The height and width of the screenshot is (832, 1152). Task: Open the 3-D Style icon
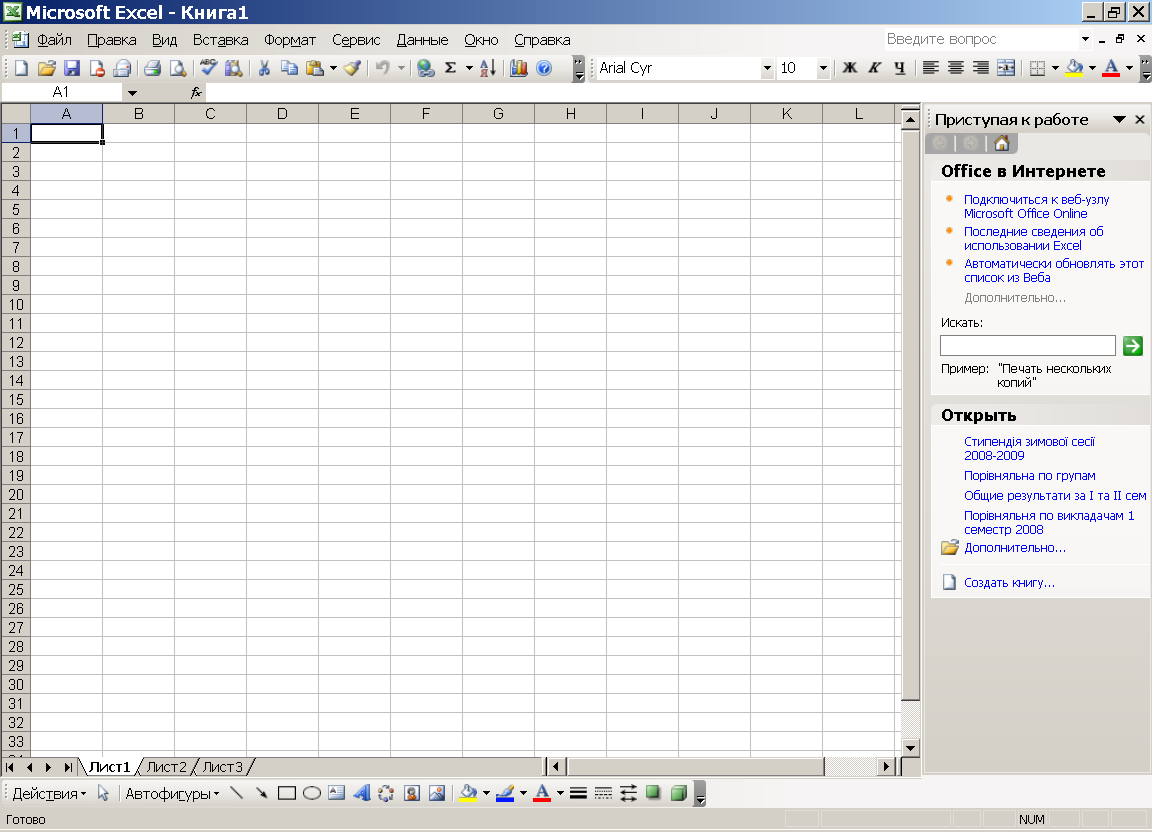tap(679, 793)
